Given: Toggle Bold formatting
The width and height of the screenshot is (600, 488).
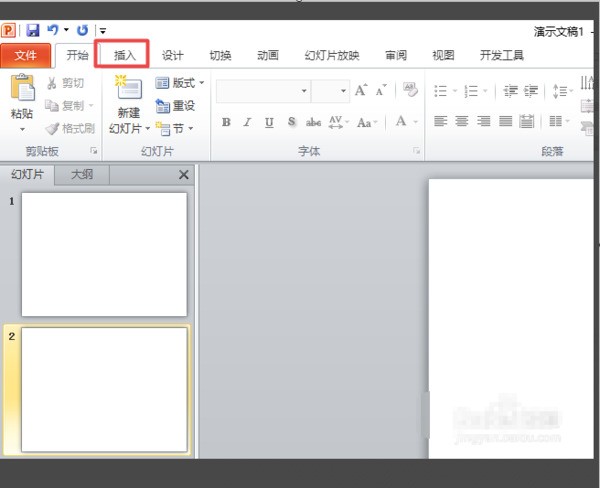Looking at the screenshot, I should [226, 122].
